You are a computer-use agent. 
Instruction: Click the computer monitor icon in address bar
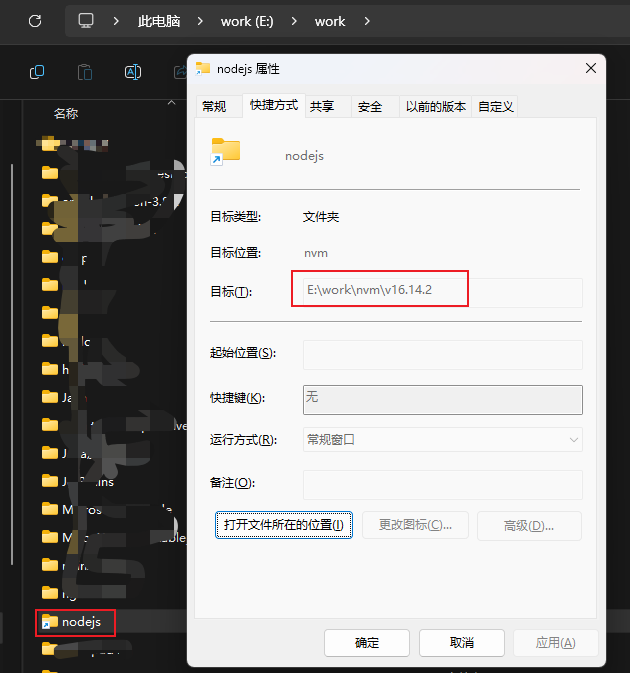[x=86, y=21]
